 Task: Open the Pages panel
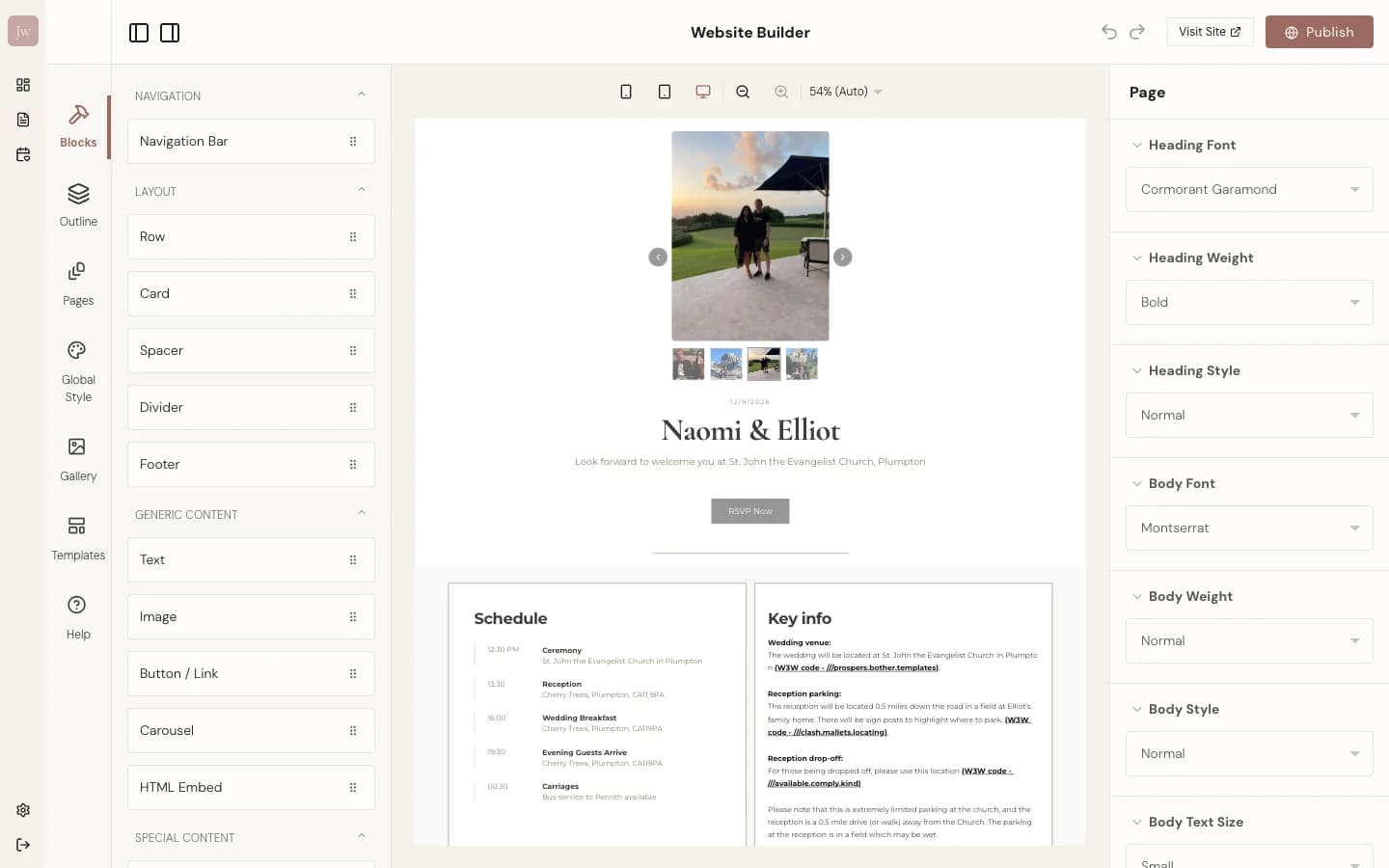pyautogui.click(x=78, y=284)
